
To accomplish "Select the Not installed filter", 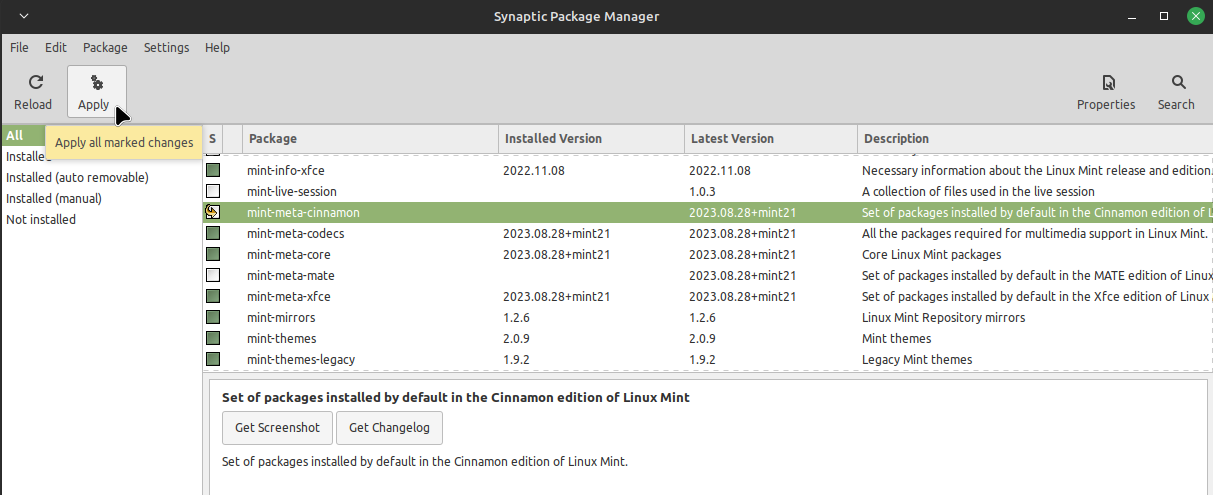I will (x=41, y=219).
